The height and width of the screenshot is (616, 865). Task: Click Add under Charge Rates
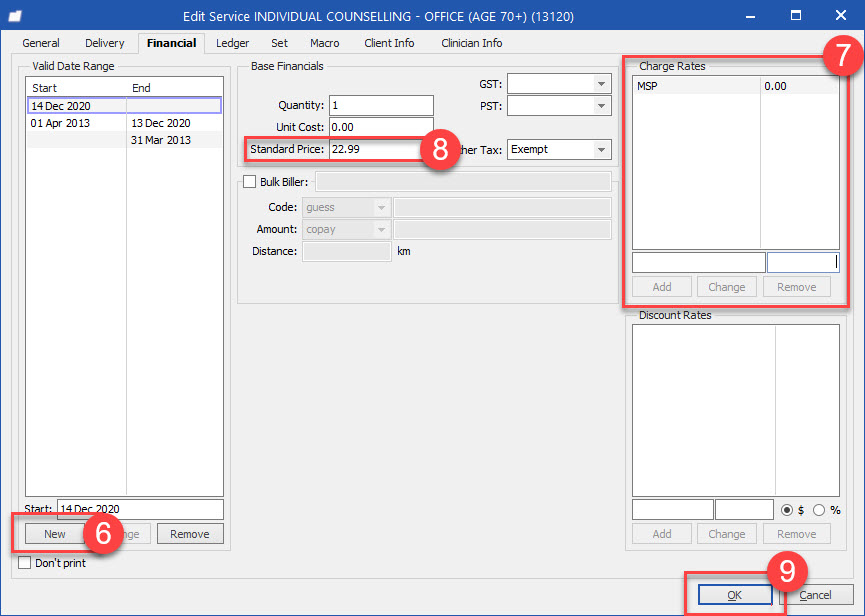coord(661,286)
